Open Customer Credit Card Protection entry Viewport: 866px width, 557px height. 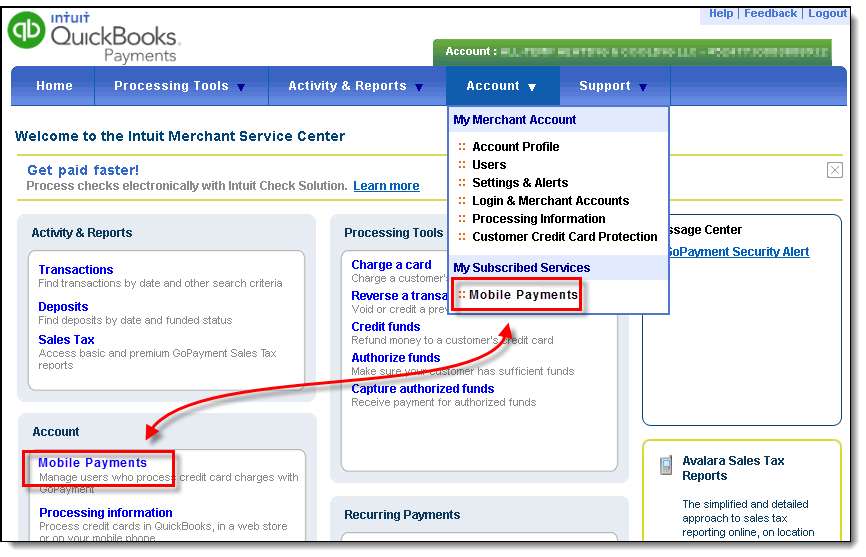(x=564, y=237)
